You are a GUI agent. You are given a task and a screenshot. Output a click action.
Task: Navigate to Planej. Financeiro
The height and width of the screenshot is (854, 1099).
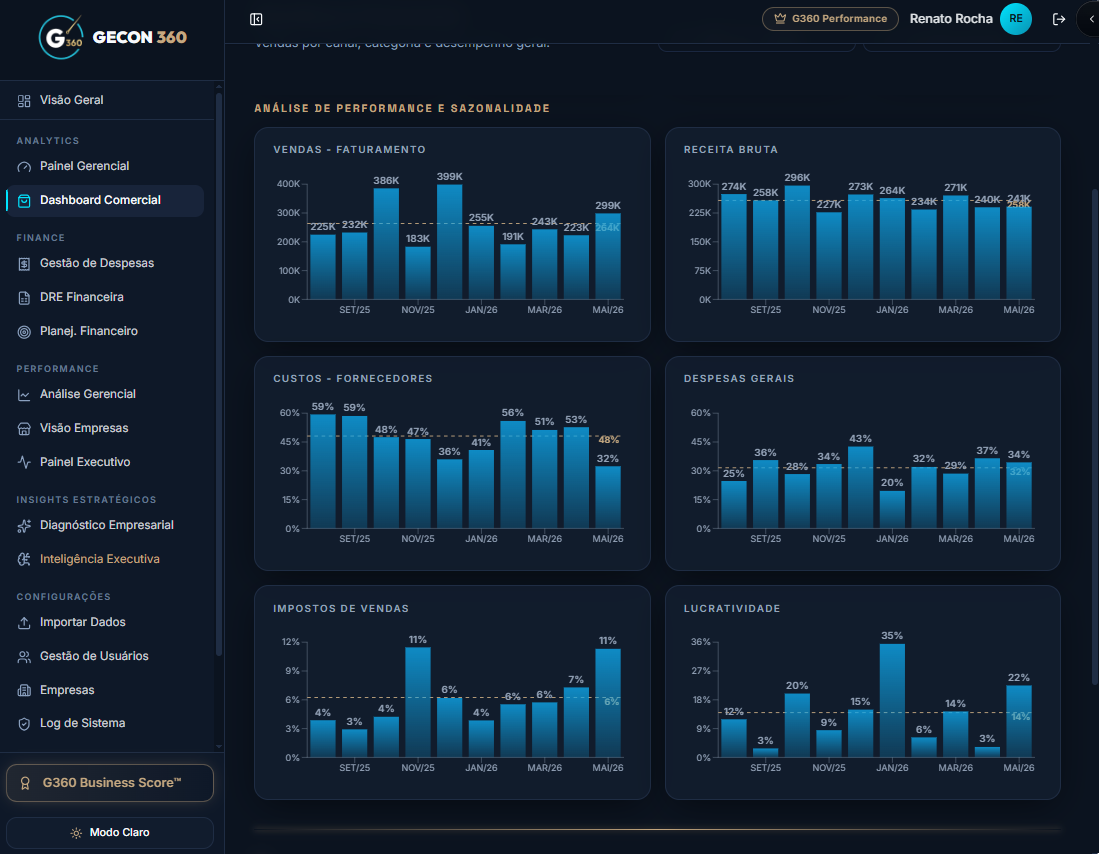[x=105, y=331]
